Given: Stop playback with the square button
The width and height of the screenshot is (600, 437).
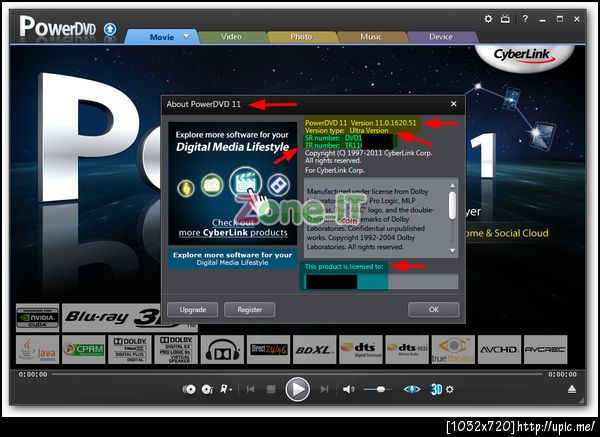Looking at the screenshot, I should point(271,390).
